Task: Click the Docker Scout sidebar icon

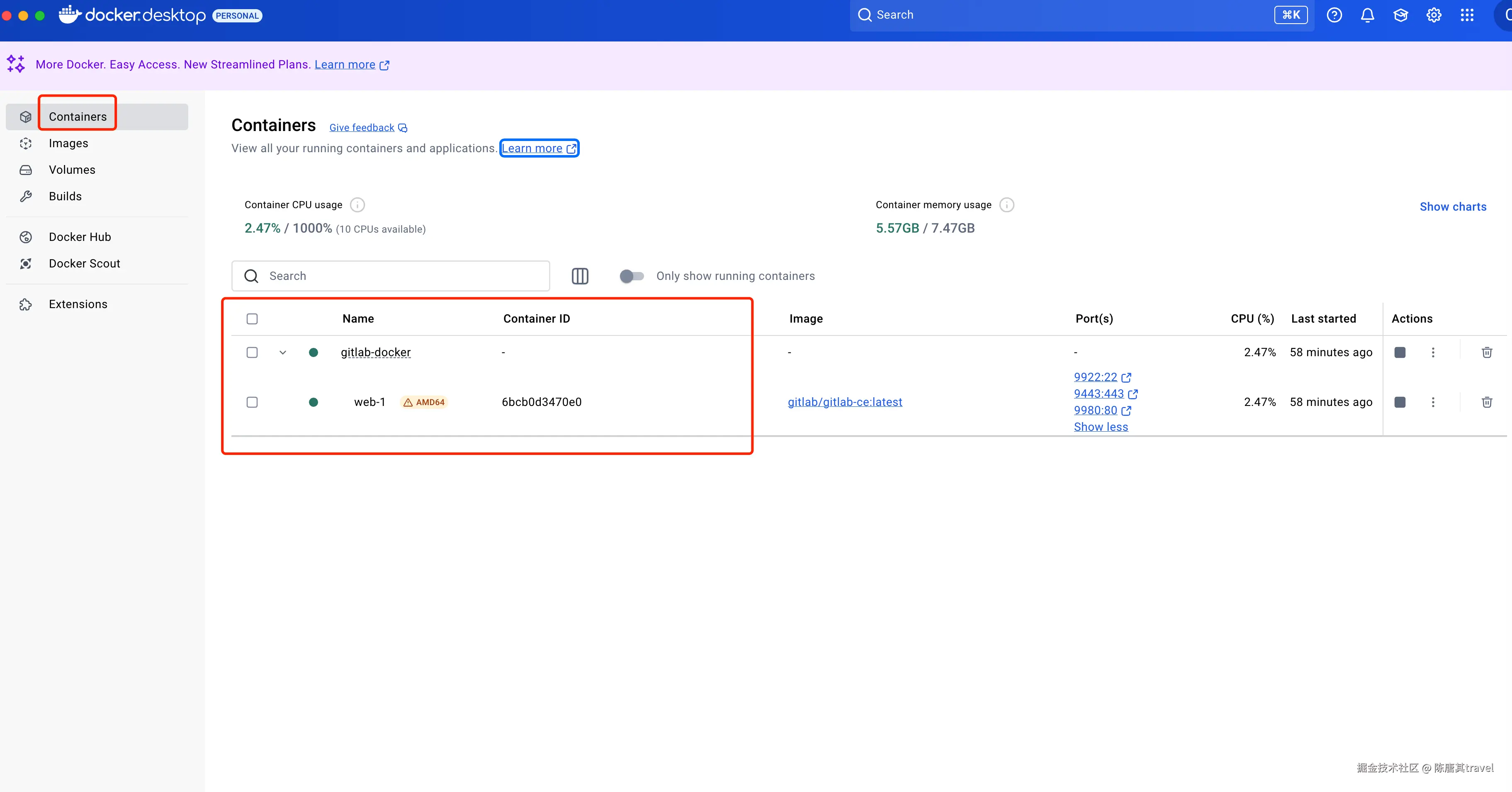Action: (26, 264)
